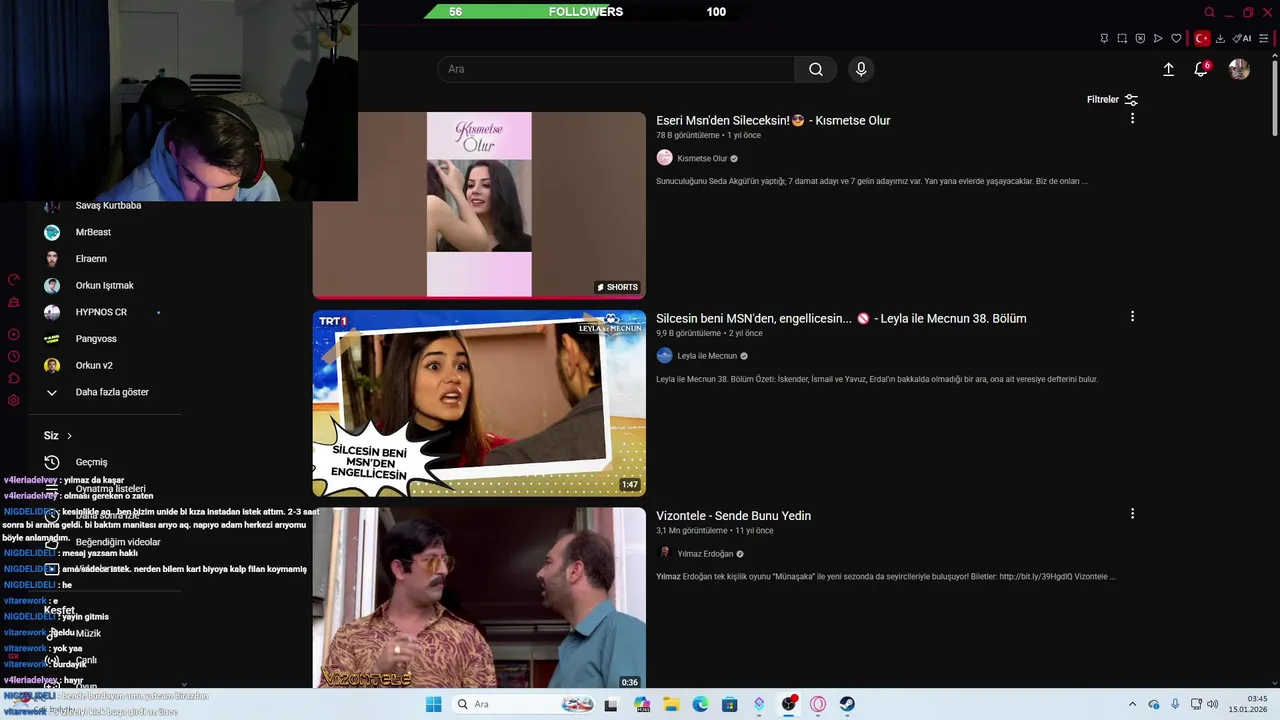The image size is (1280, 720).
Task: Click the page vertical scrollbar
Action: click(1274, 100)
